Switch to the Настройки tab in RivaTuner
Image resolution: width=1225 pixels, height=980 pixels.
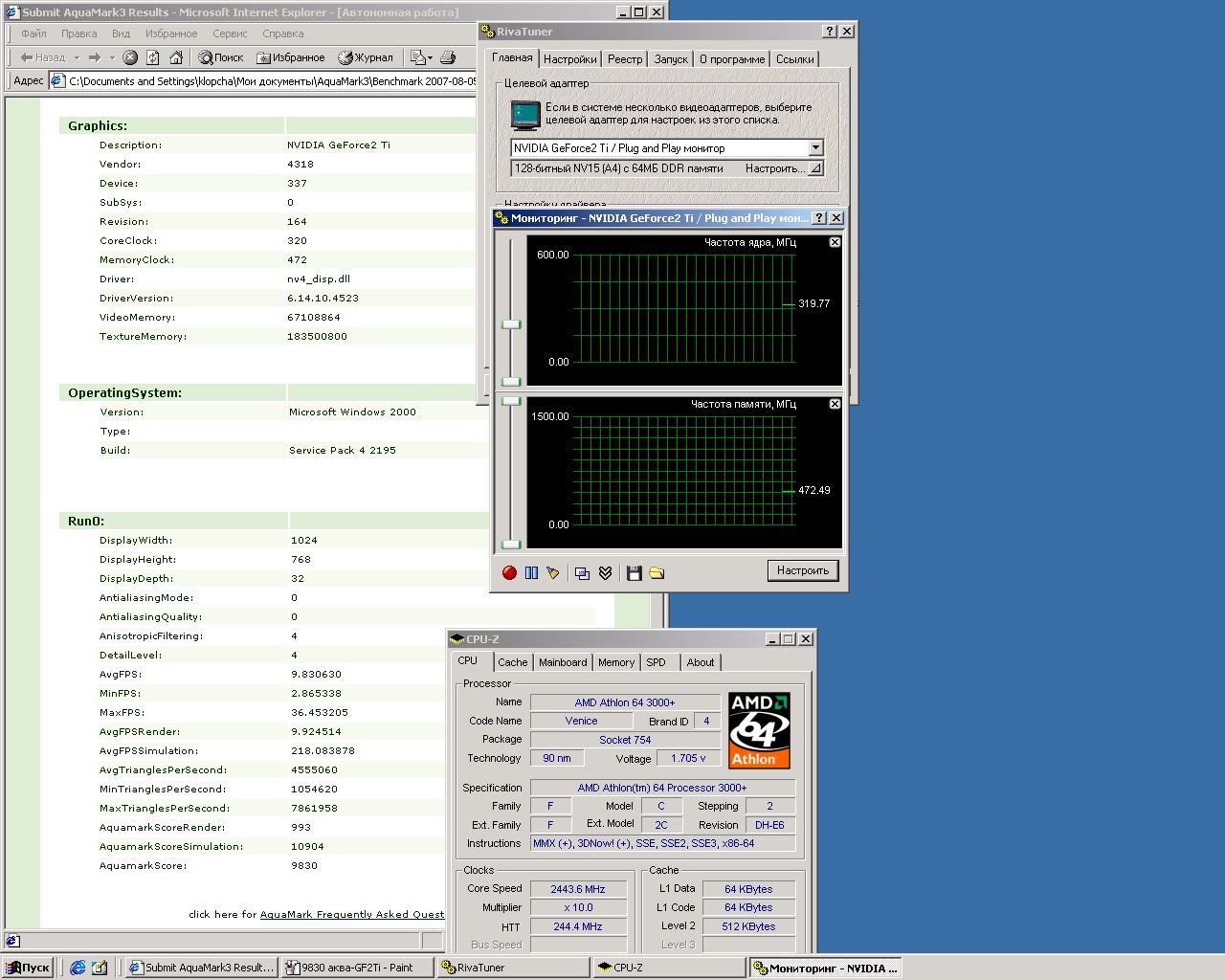point(570,59)
